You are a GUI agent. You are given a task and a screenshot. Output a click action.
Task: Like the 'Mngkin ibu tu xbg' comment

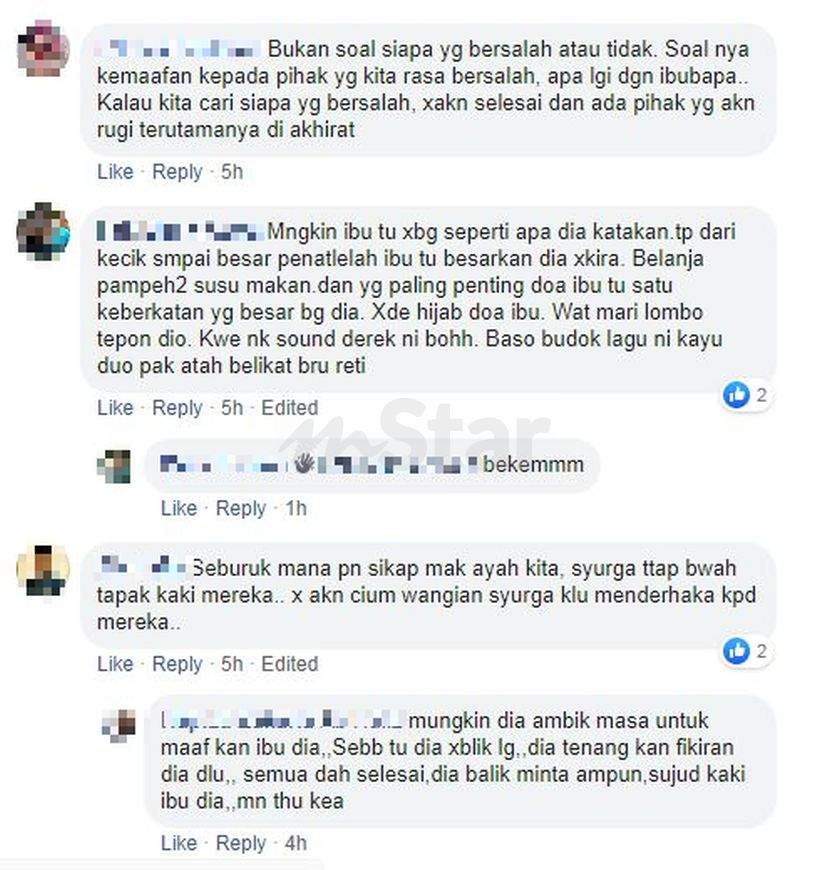[x=115, y=408]
